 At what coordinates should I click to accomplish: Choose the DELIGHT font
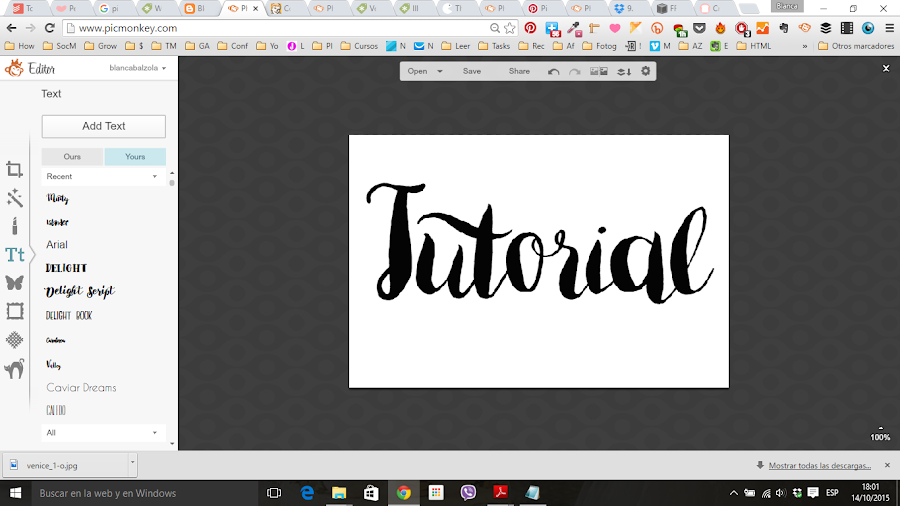(67, 268)
